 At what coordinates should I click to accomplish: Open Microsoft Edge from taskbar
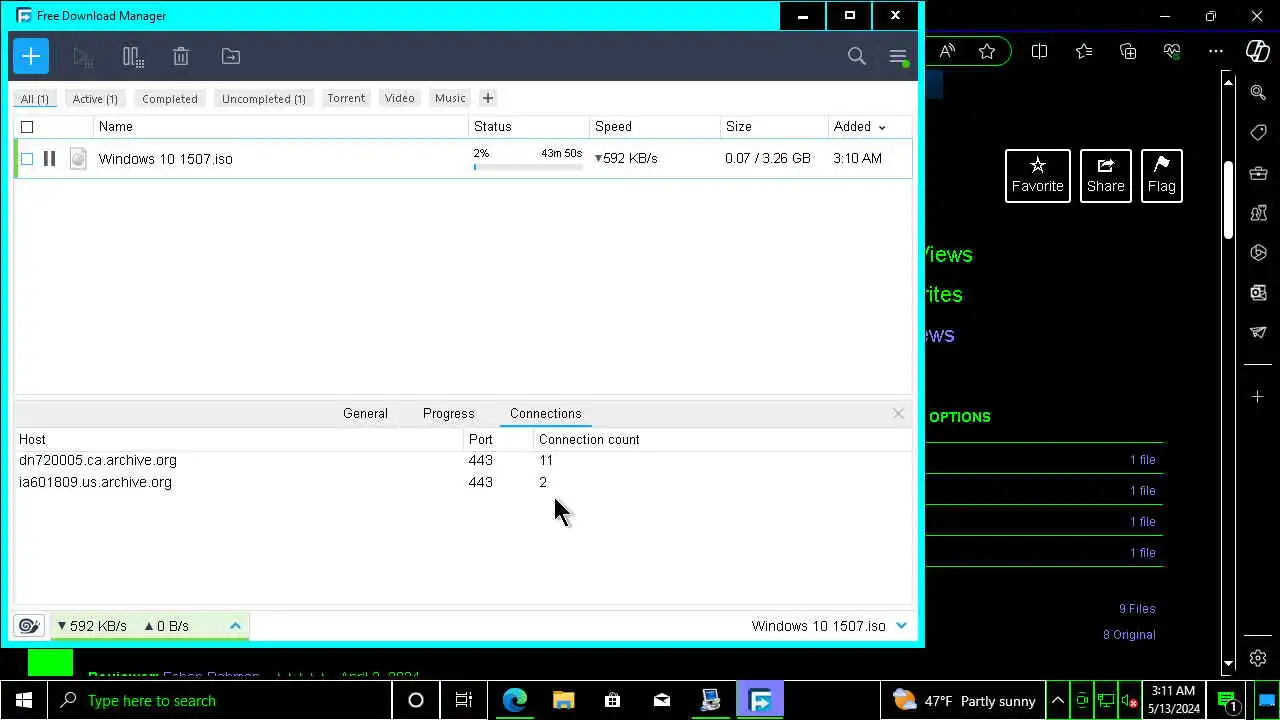(x=514, y=701)
